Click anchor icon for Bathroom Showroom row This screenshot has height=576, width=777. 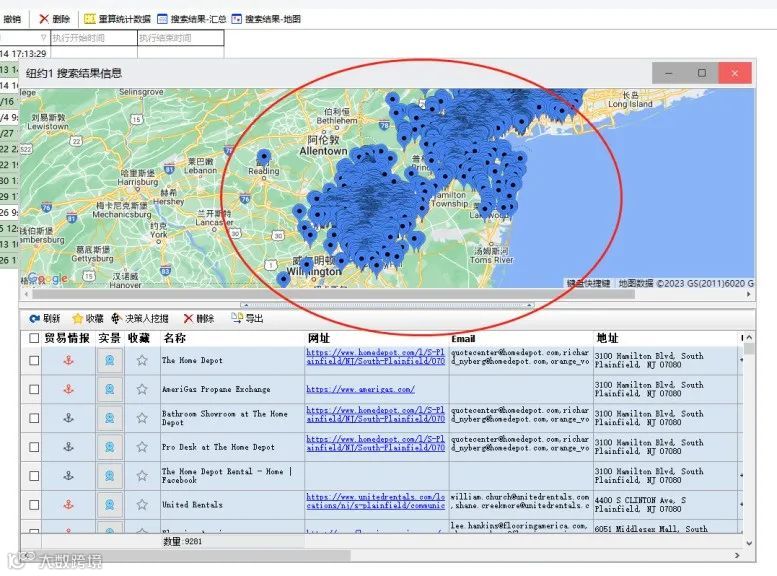tap(68, 418)
